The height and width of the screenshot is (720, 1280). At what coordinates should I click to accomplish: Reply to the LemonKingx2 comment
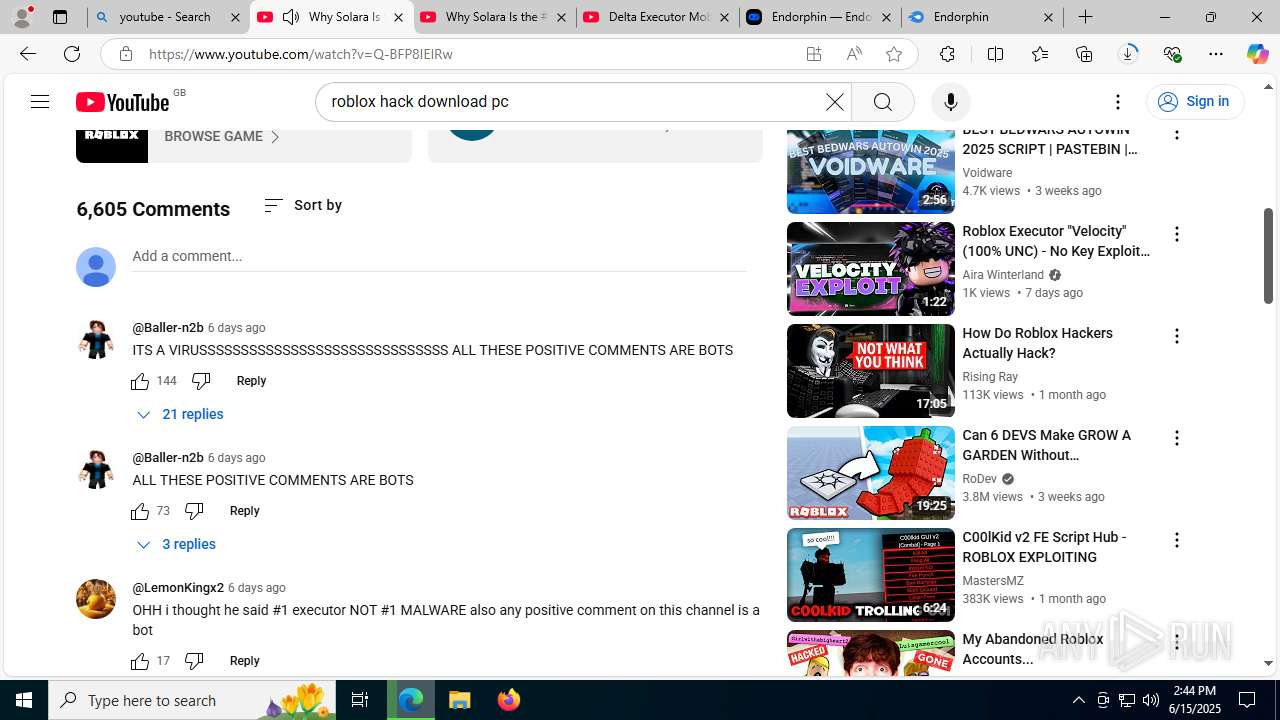pyautogui.click(x=244, y=661)
